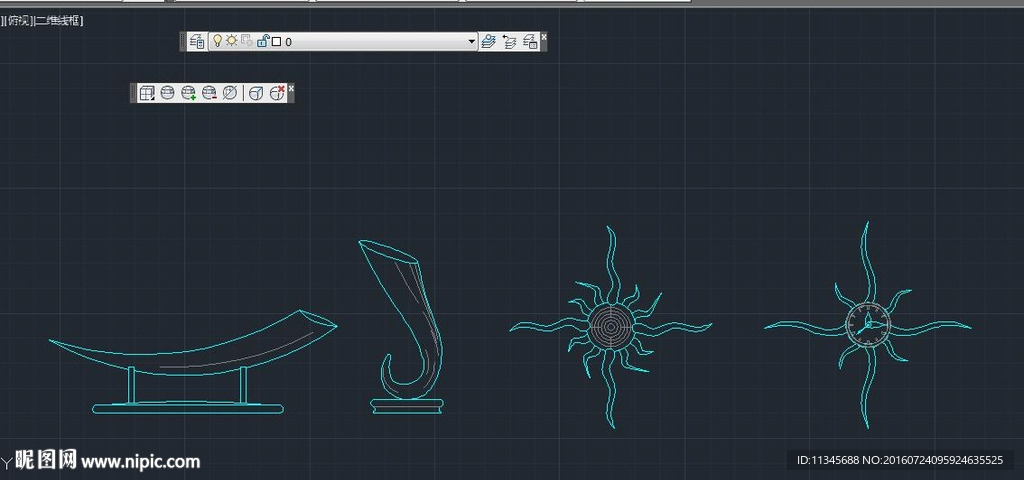
Task: Apply Smooth Less with red minus icon
Action: [x=209, y=93]
